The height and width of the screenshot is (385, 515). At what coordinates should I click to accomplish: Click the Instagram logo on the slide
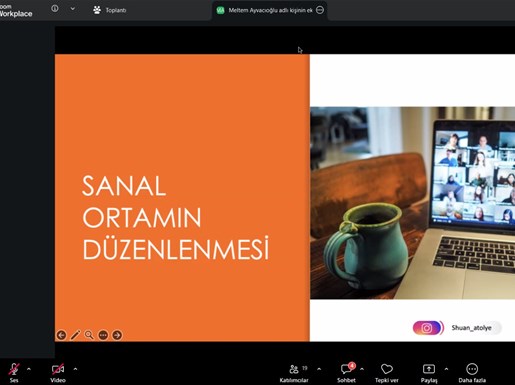point(428,328)
